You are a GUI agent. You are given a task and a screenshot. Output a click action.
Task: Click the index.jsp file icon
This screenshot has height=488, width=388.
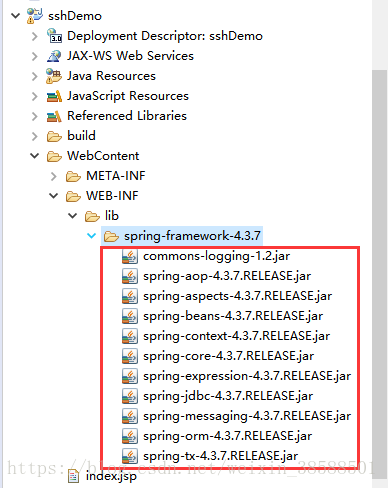[73, 476]
